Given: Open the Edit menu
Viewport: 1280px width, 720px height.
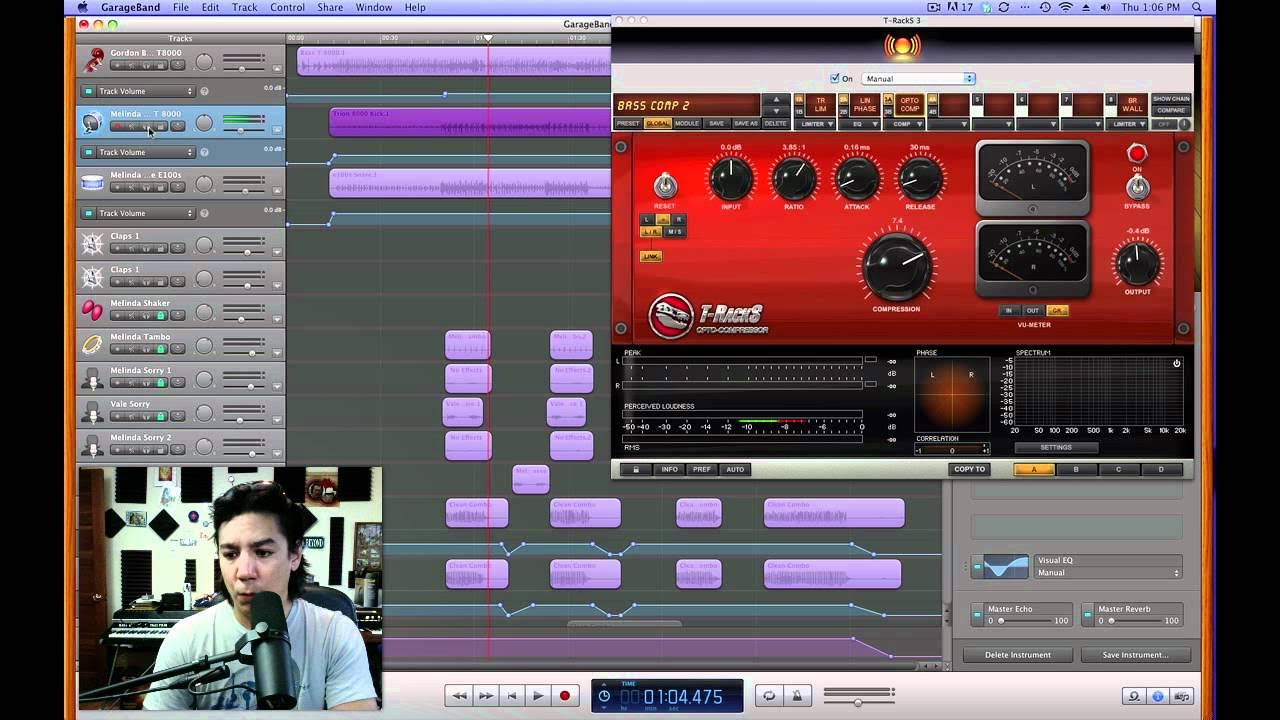Looking at the screenshot, I should coord(210,7).
